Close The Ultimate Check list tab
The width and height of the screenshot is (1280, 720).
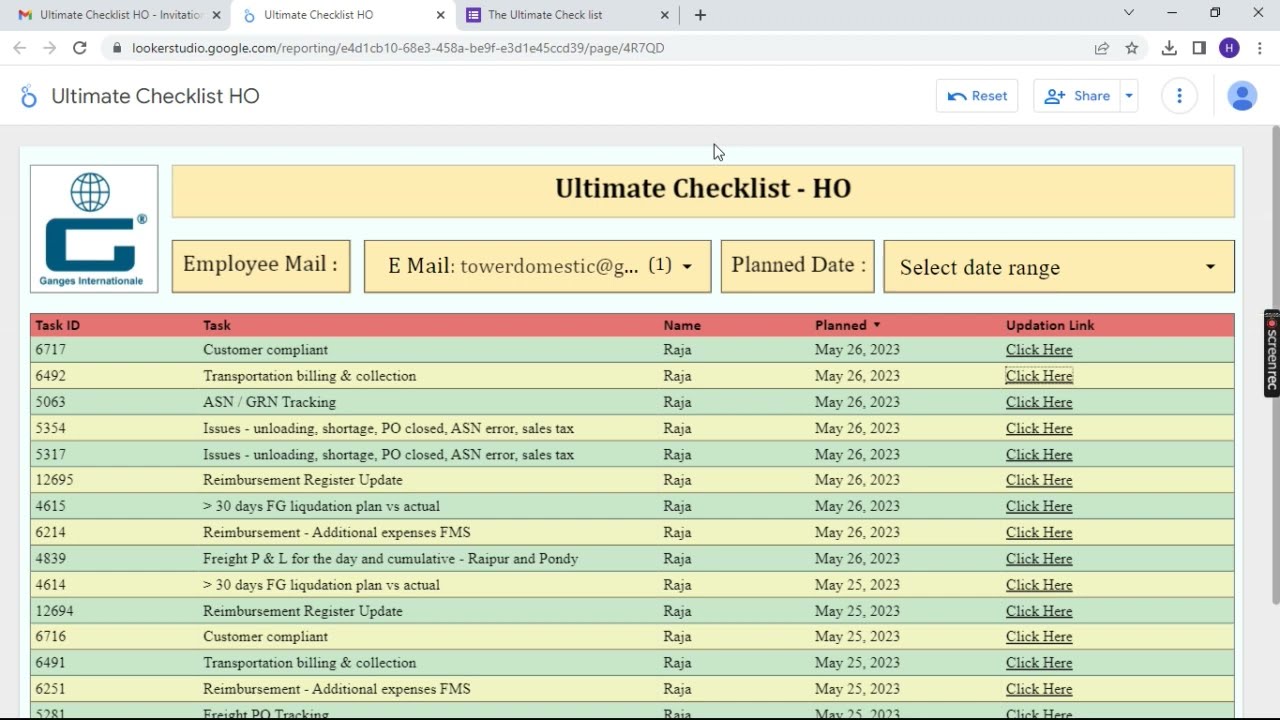click(x=665, y=15)
